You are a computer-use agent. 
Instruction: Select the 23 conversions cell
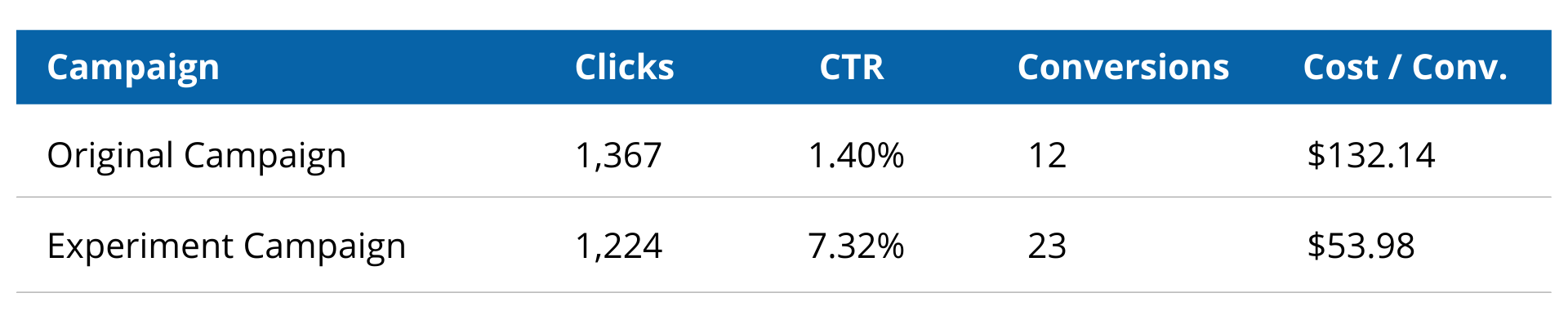click(1047, 246)
